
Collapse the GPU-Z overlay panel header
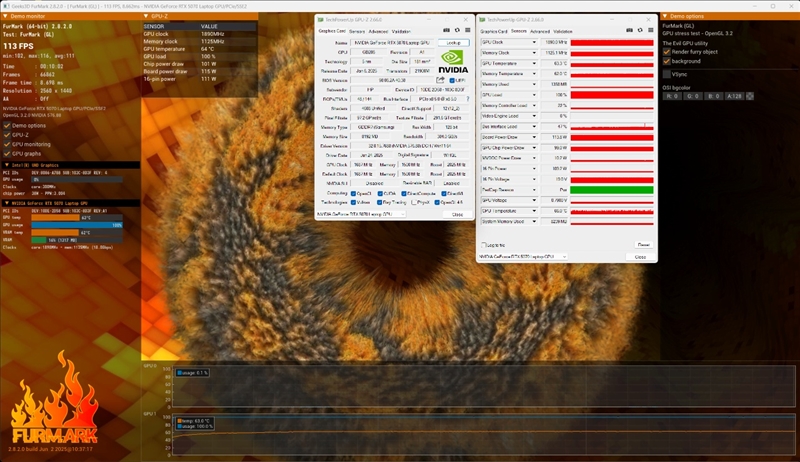146,16
